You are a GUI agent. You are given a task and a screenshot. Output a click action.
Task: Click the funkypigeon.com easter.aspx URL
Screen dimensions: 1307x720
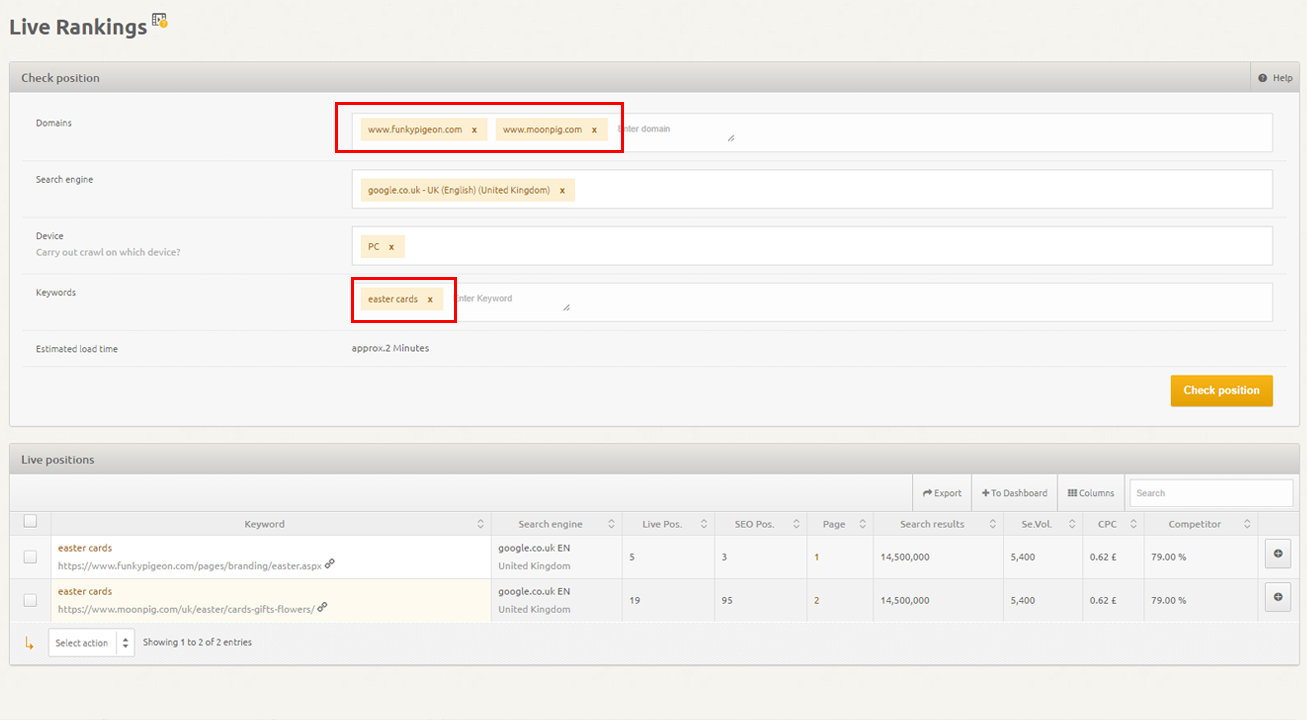(x=190, y=565)
